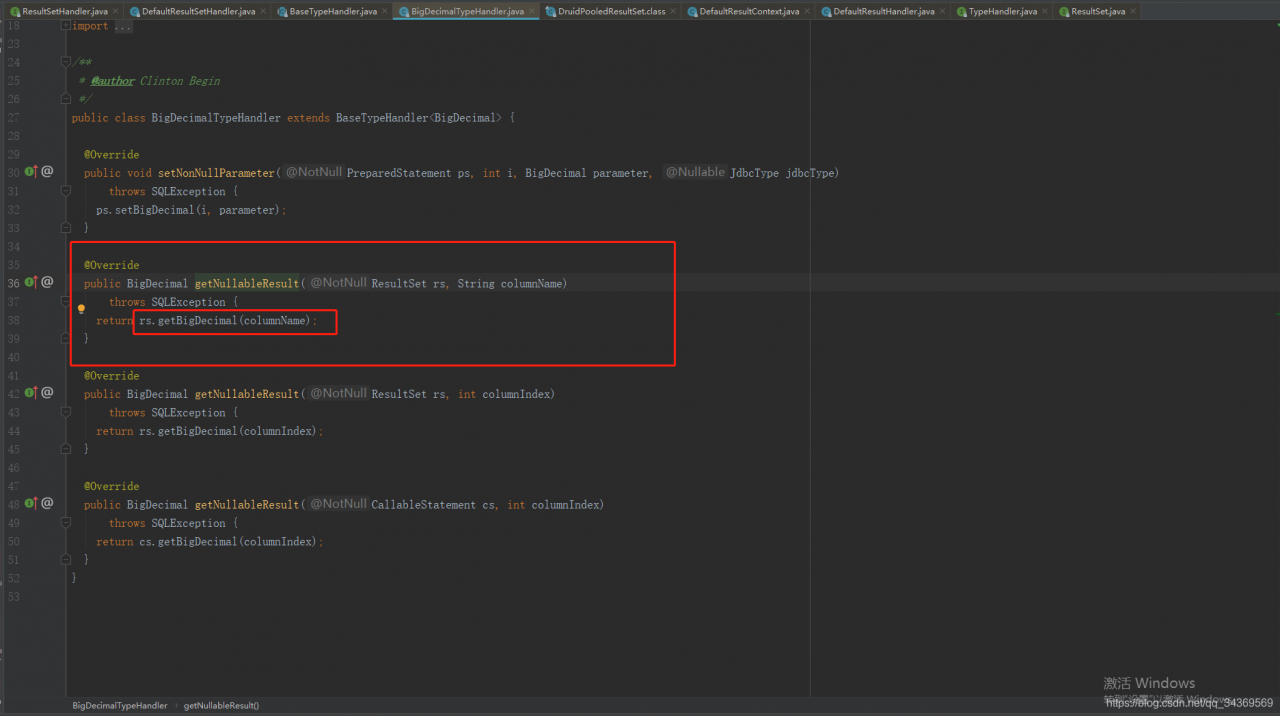Collapse getNullableResult method at line 37 fold marker

coord(66,301)
